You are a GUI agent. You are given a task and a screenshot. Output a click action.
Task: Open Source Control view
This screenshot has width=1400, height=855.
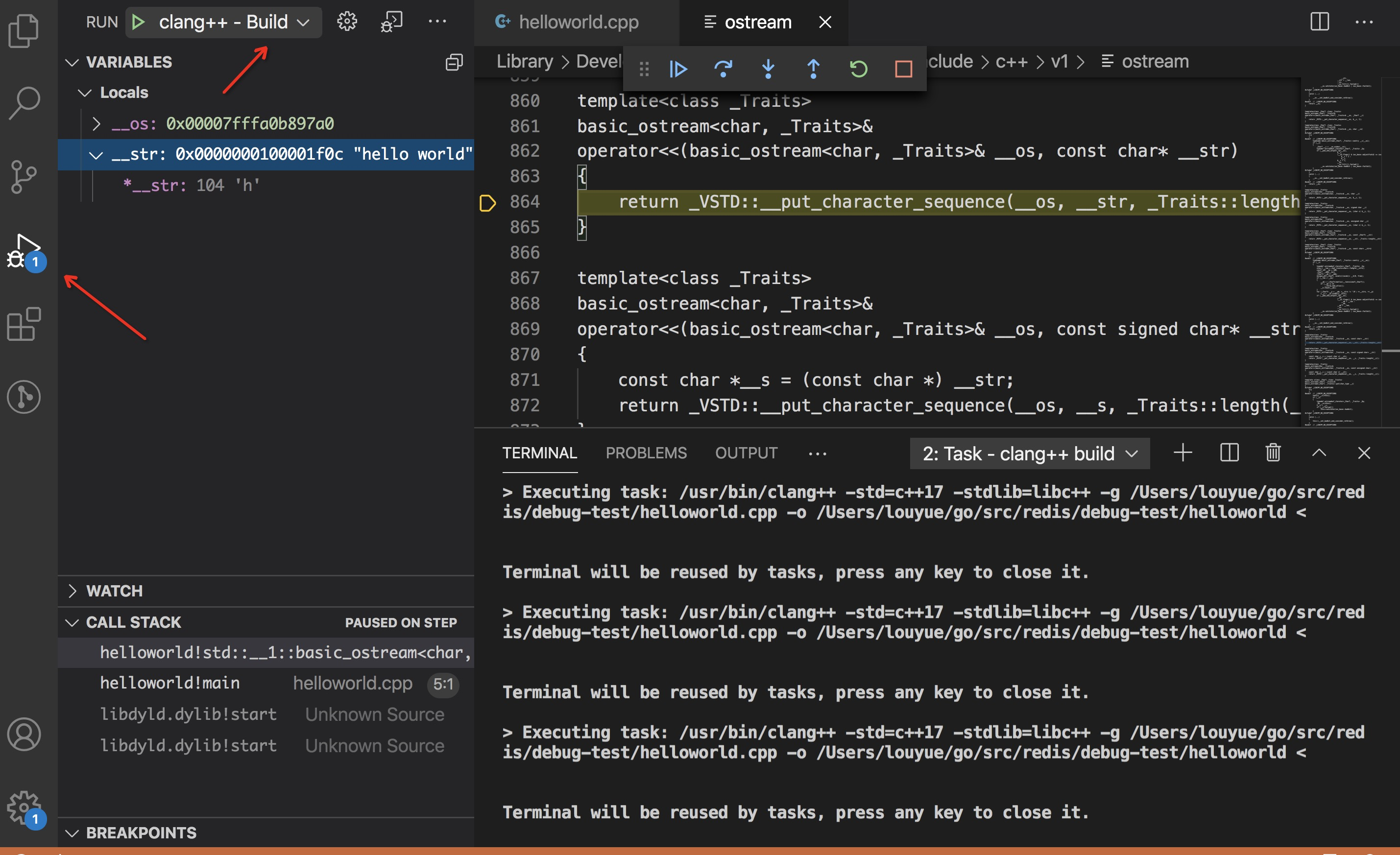(24, 176)
